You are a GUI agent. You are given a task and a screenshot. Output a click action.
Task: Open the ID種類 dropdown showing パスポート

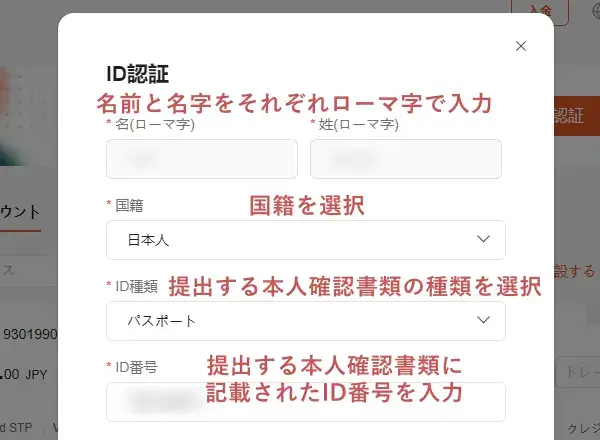(x=306, y=321)
